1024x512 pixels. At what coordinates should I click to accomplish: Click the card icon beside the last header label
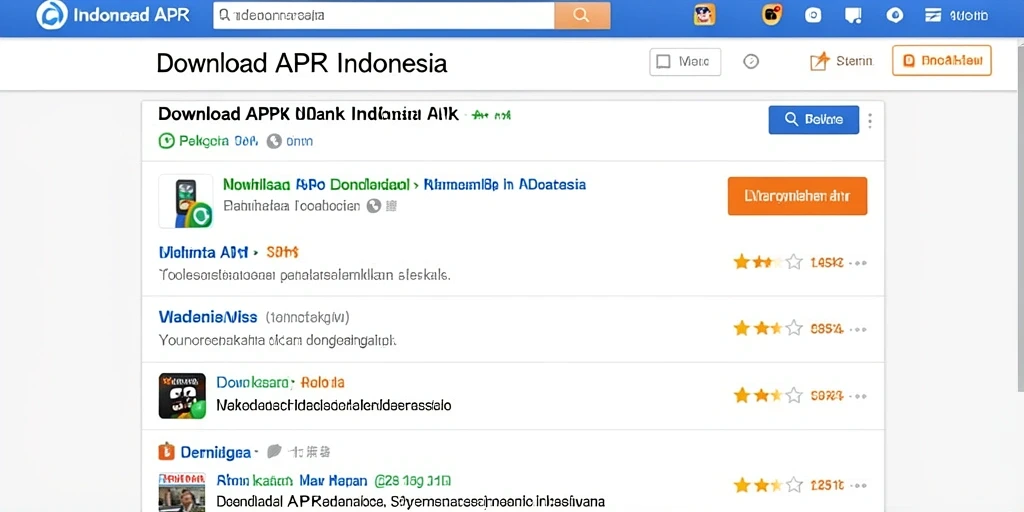click(x=933, y=15)
